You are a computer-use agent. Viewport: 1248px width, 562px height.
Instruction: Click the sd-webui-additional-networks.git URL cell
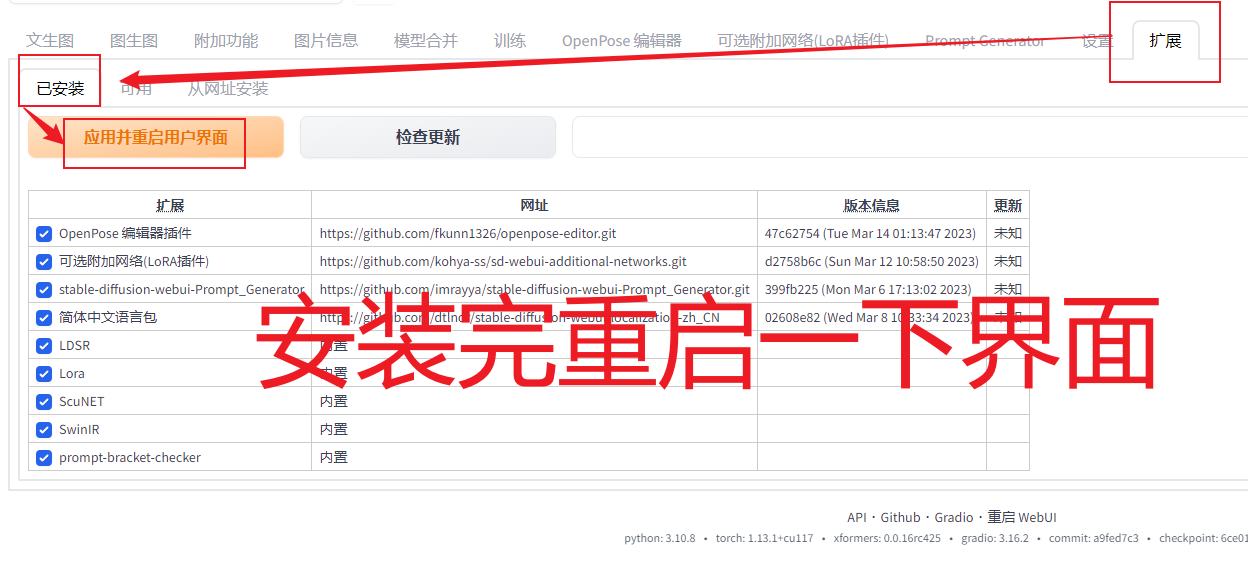[534, 261]
